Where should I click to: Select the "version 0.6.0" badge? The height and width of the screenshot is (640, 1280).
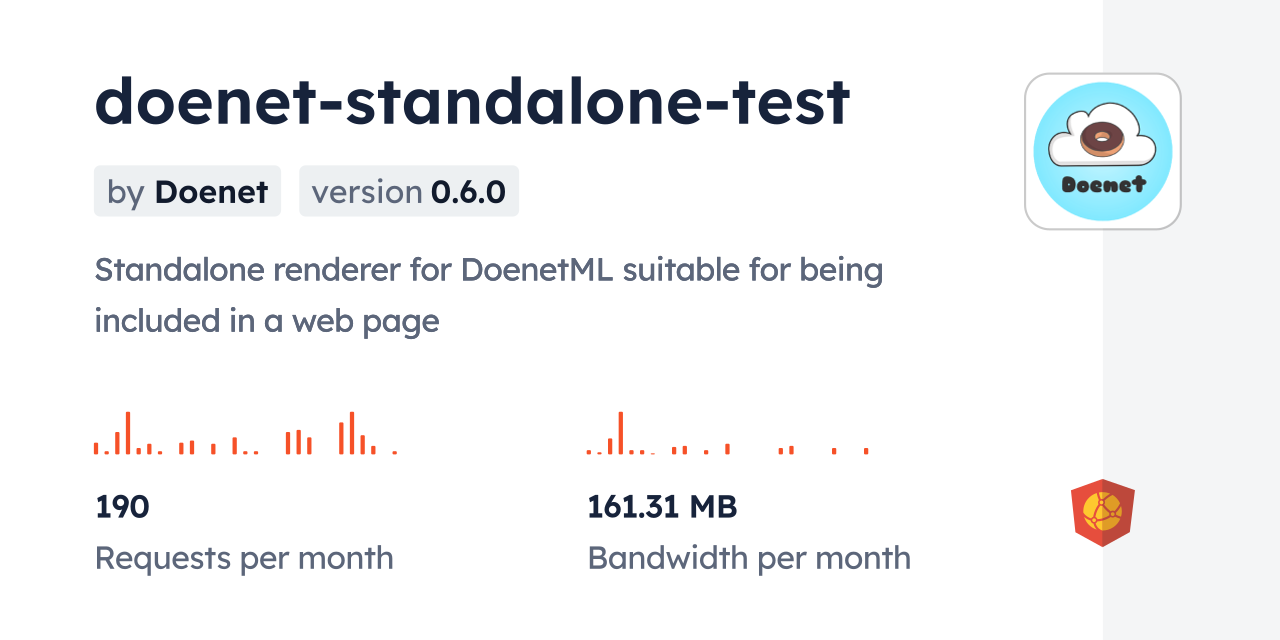click(408, 191)
